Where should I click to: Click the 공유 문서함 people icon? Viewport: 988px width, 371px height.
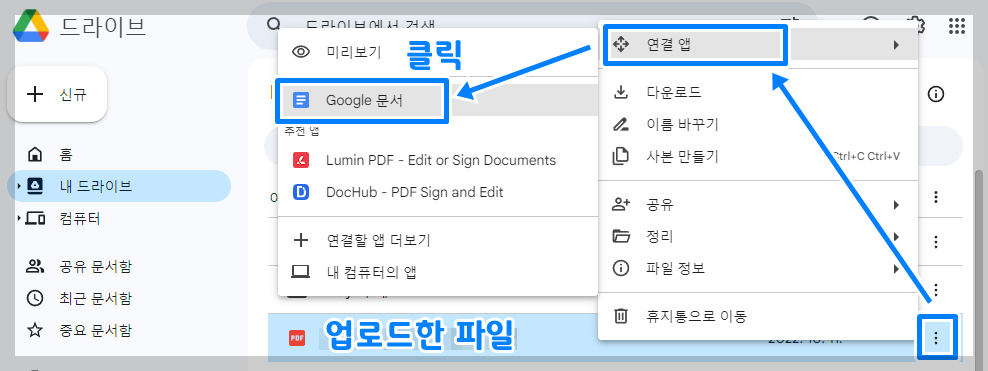tap(35, 266)
